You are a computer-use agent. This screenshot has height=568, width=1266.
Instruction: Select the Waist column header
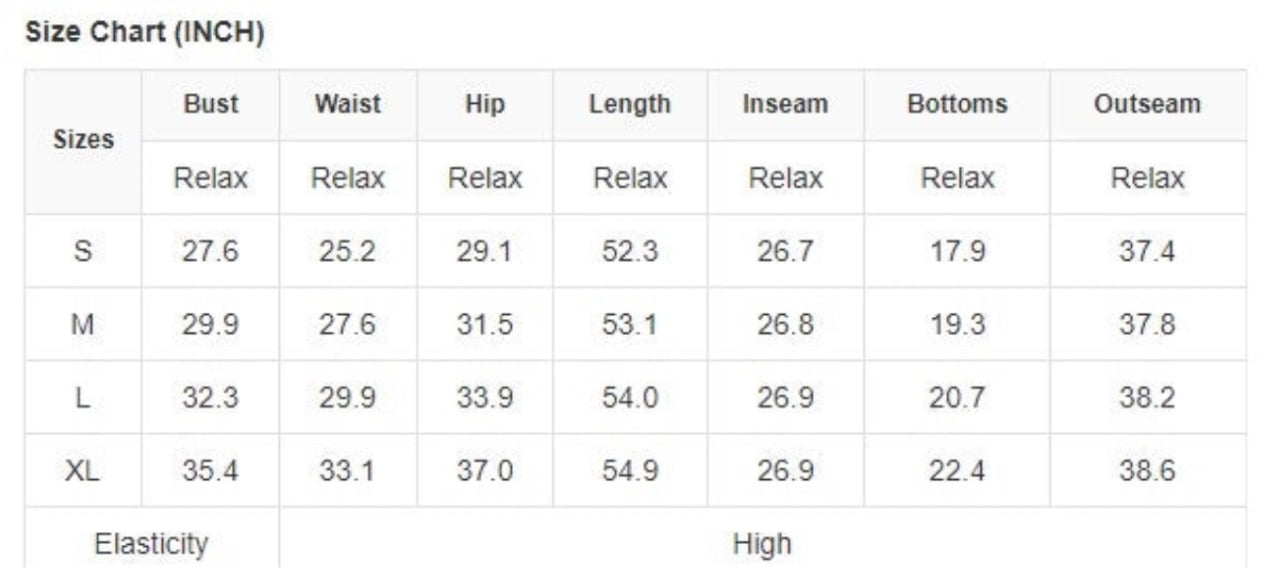click(348, 104)
